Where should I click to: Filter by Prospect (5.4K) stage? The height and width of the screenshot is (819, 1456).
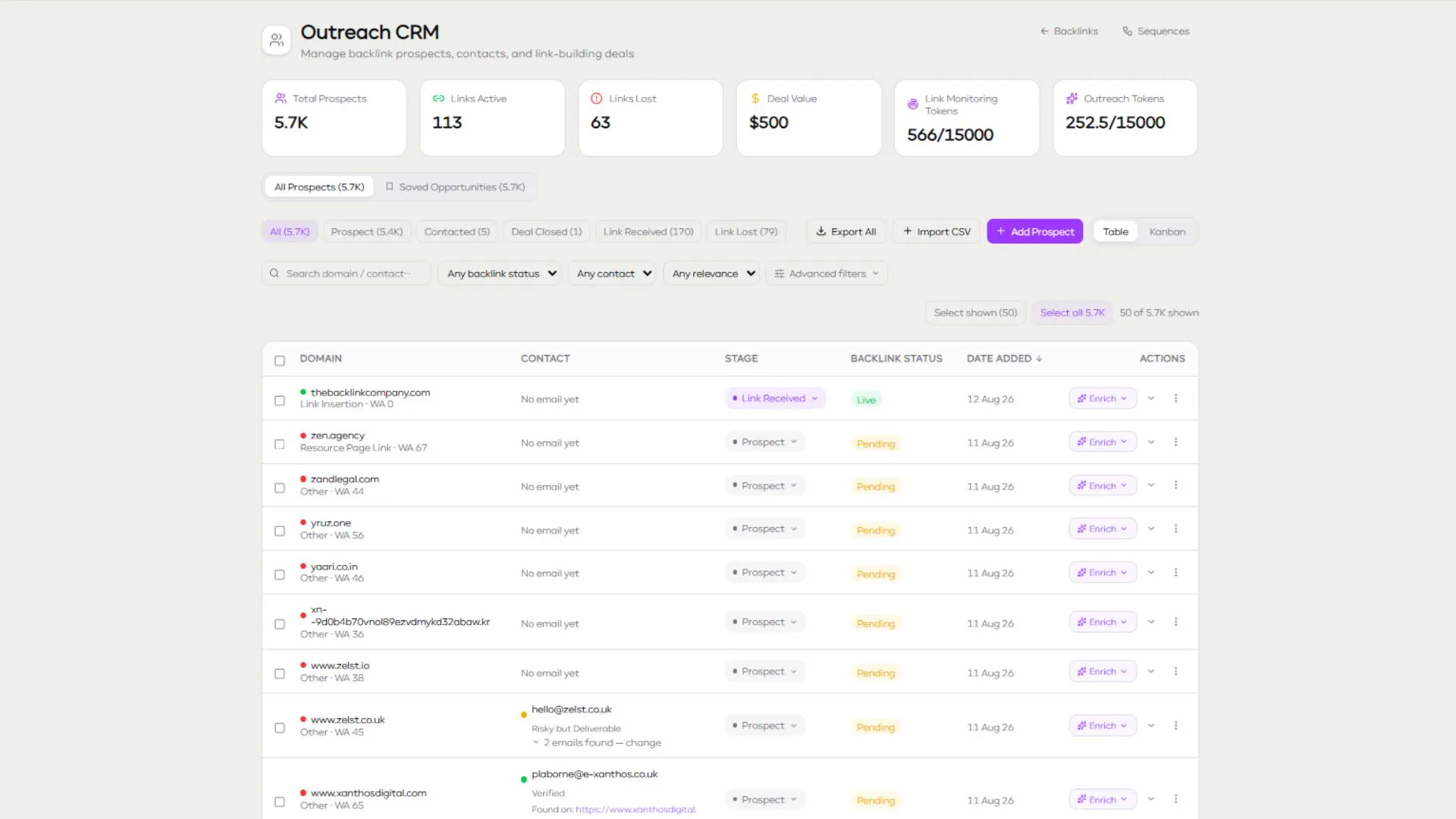[367, 231]
